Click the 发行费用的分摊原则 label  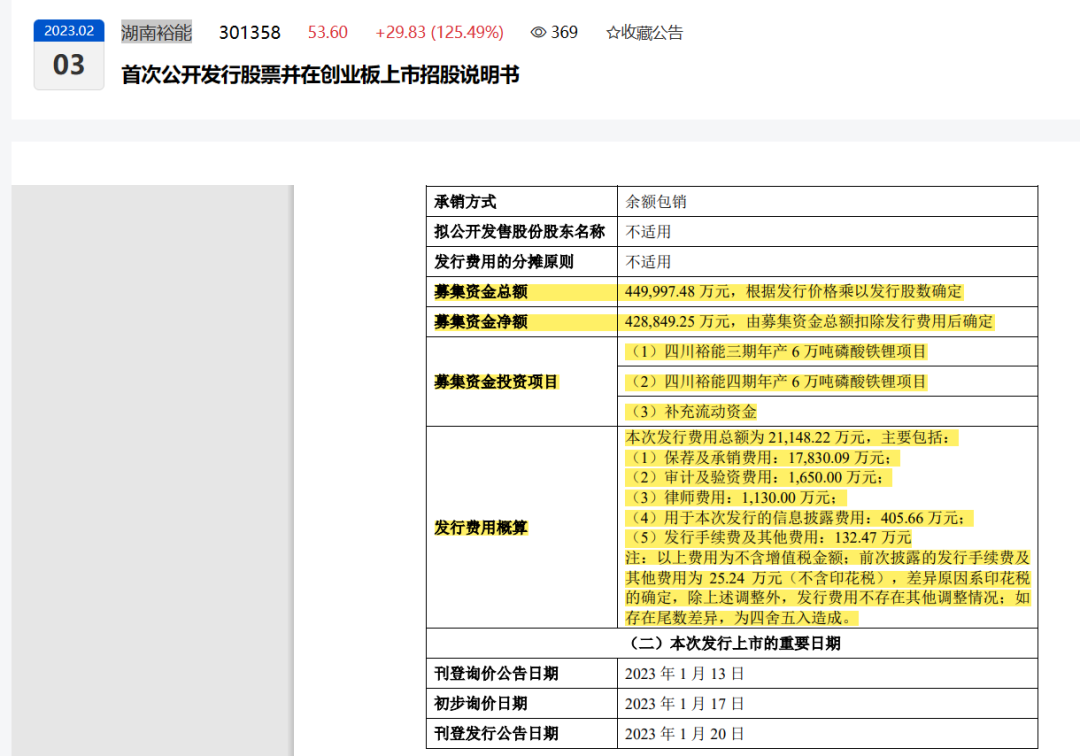click(503, 262)
